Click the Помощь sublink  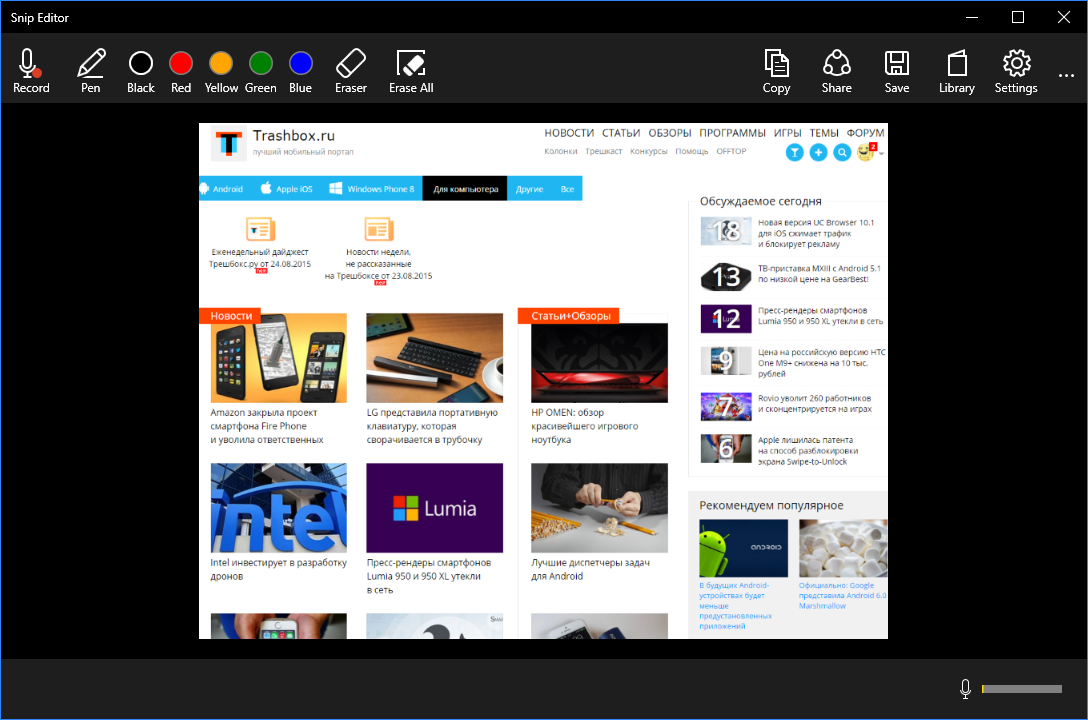(x=692, y=151)
